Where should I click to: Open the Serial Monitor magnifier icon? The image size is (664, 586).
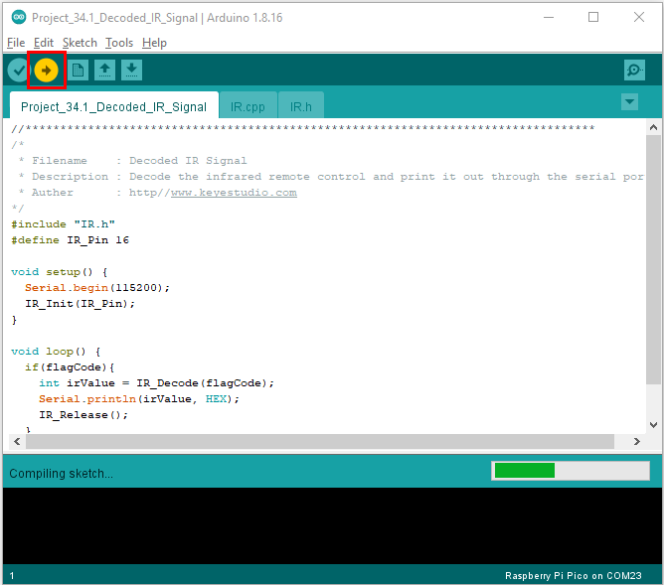(x=634, y=70)
